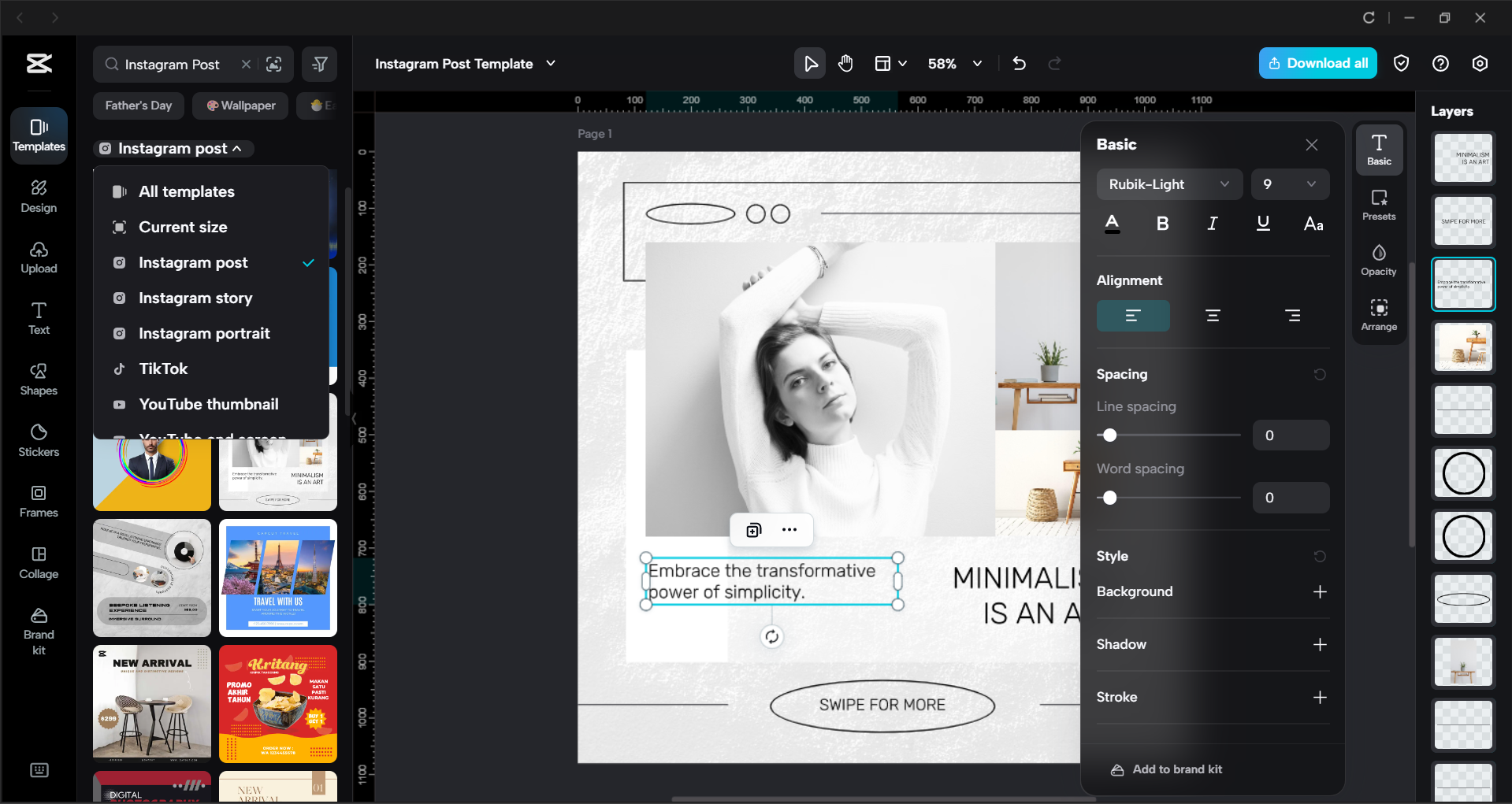Viewport: 1512px width, 804px height.
Task: Open the Stickers panel
Action: (x=38, y=439)
